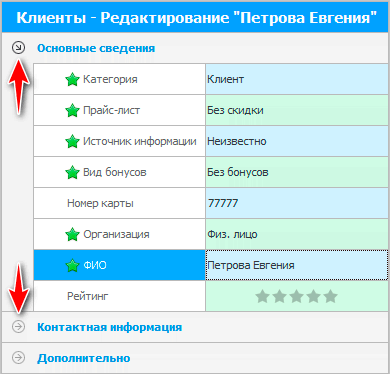The width and height of the screenshot is (390, 374).
Task: Expand the Дополнительно section arrow
Action: coord(18,358)
